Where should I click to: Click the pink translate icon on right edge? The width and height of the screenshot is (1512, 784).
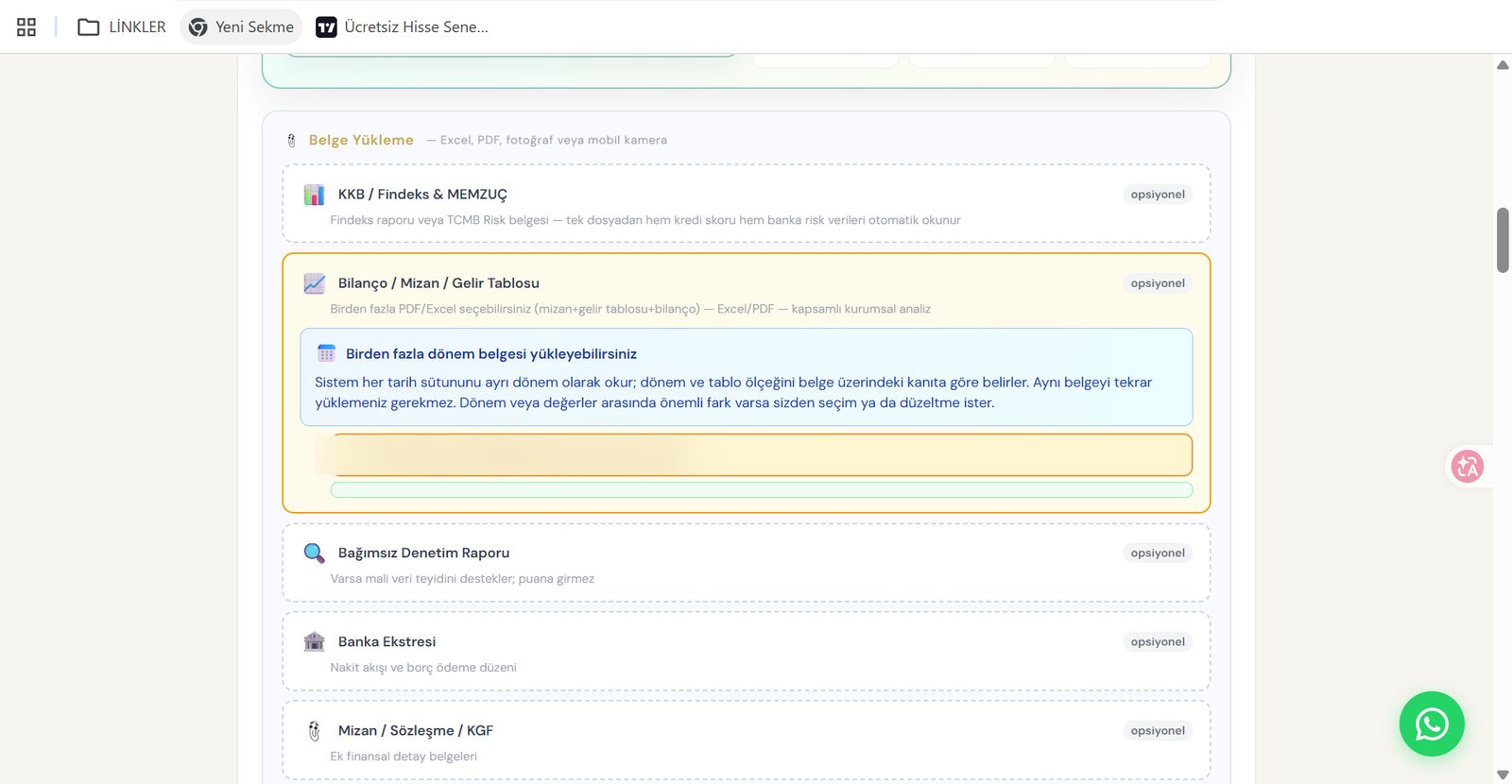pyautogui.click(x=1468, y=467)
